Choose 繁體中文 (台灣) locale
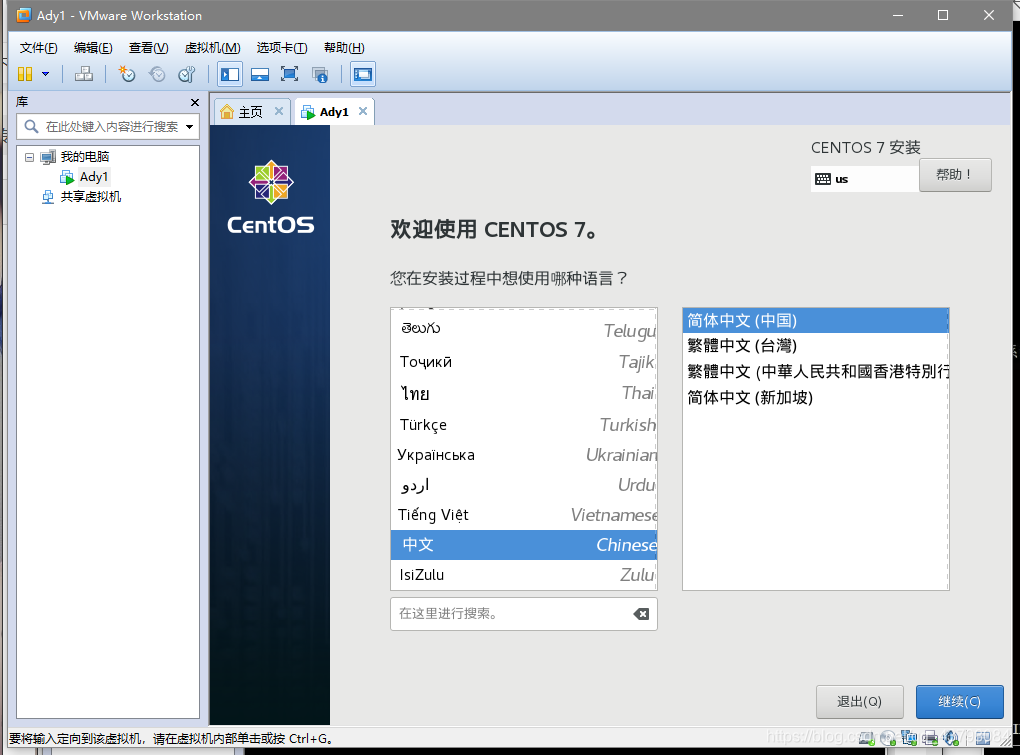This screenshot has height=755, width=1020. click(816, 346)
